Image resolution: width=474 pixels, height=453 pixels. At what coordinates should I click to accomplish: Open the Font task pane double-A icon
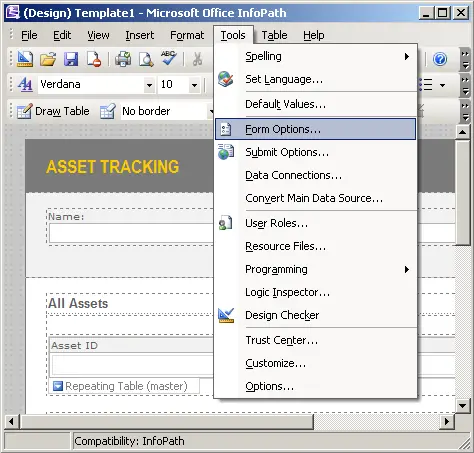25,84
